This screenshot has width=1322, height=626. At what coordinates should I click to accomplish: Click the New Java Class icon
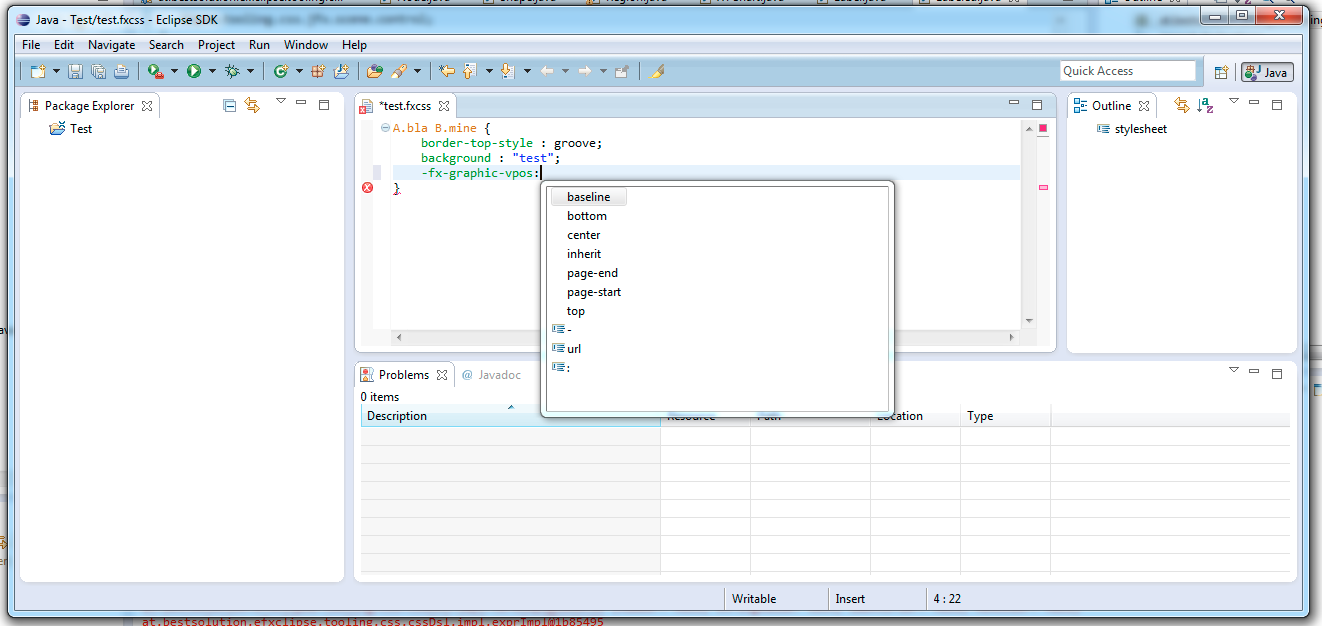coord(281,71)
